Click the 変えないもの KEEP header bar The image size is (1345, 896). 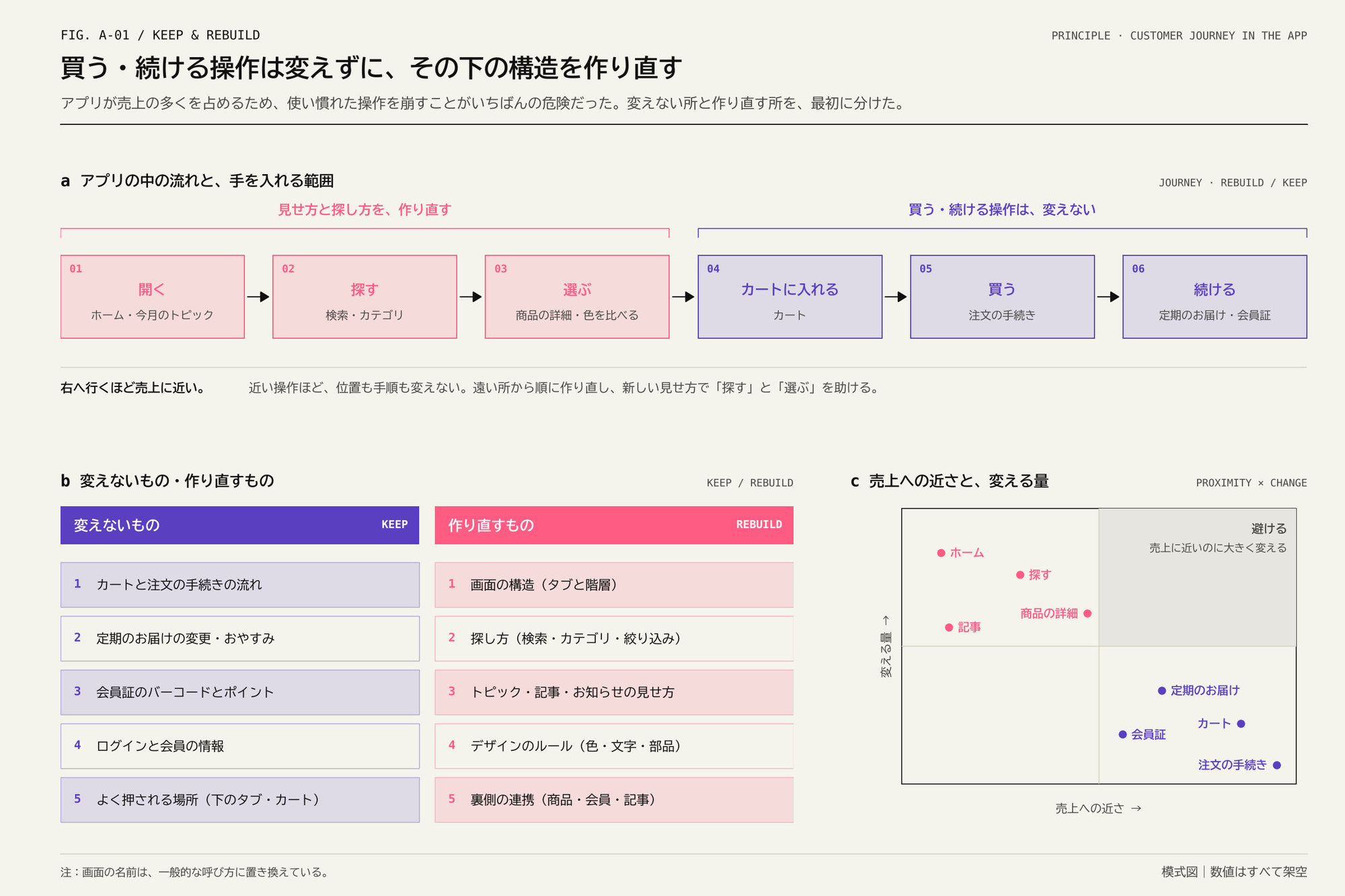click(239, 525)
